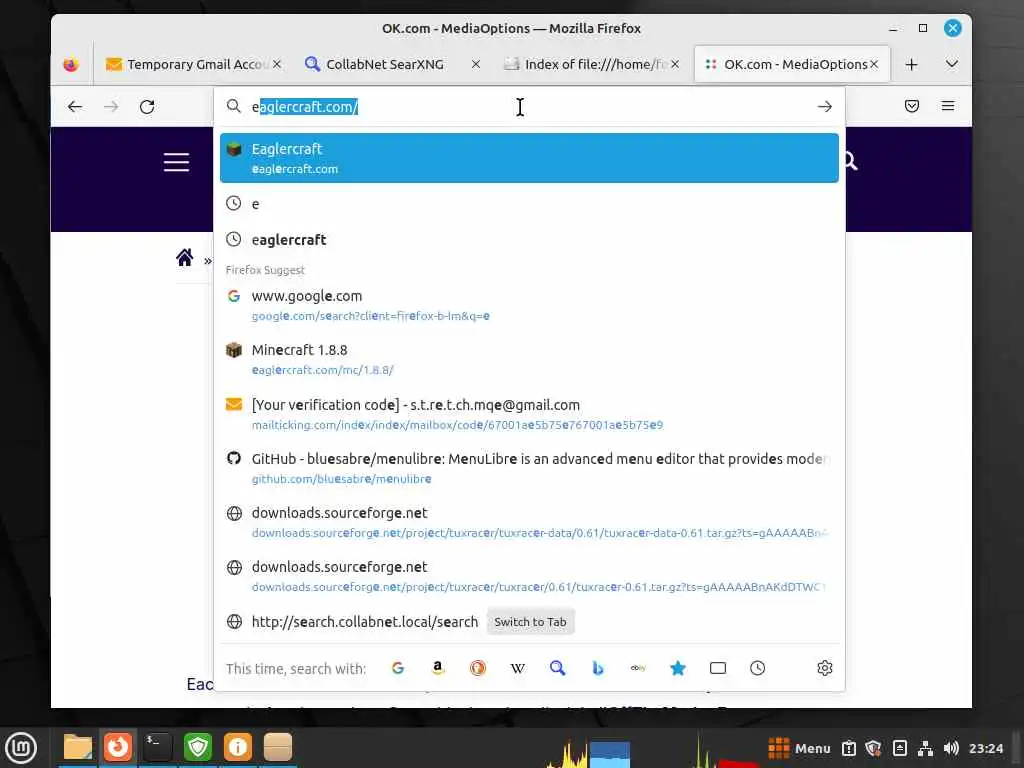Open the List all tabs dropdown
The width and height of the screenshot is (1024, 768).
(x=952, y=64)
